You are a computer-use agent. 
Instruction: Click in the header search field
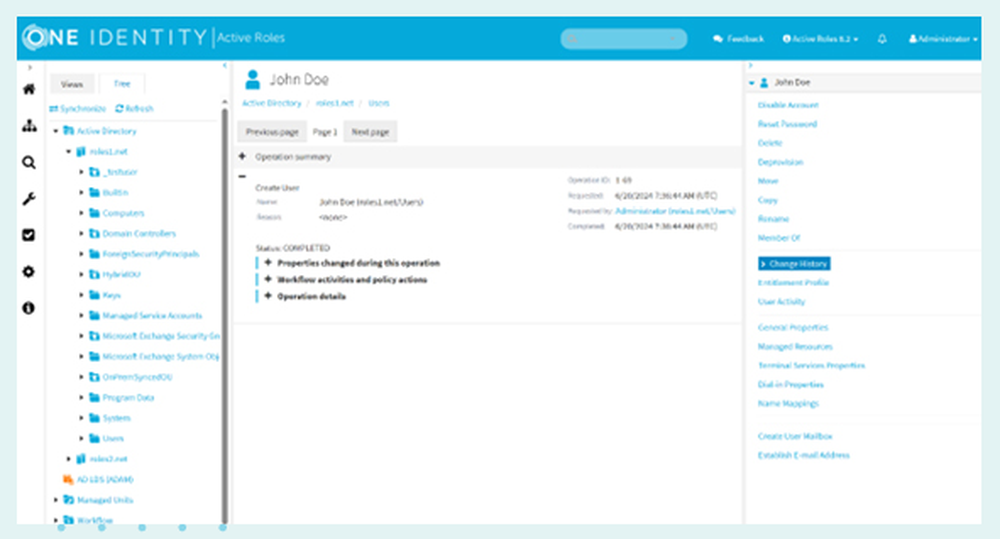pyautogui.click(x=624, y=39)
